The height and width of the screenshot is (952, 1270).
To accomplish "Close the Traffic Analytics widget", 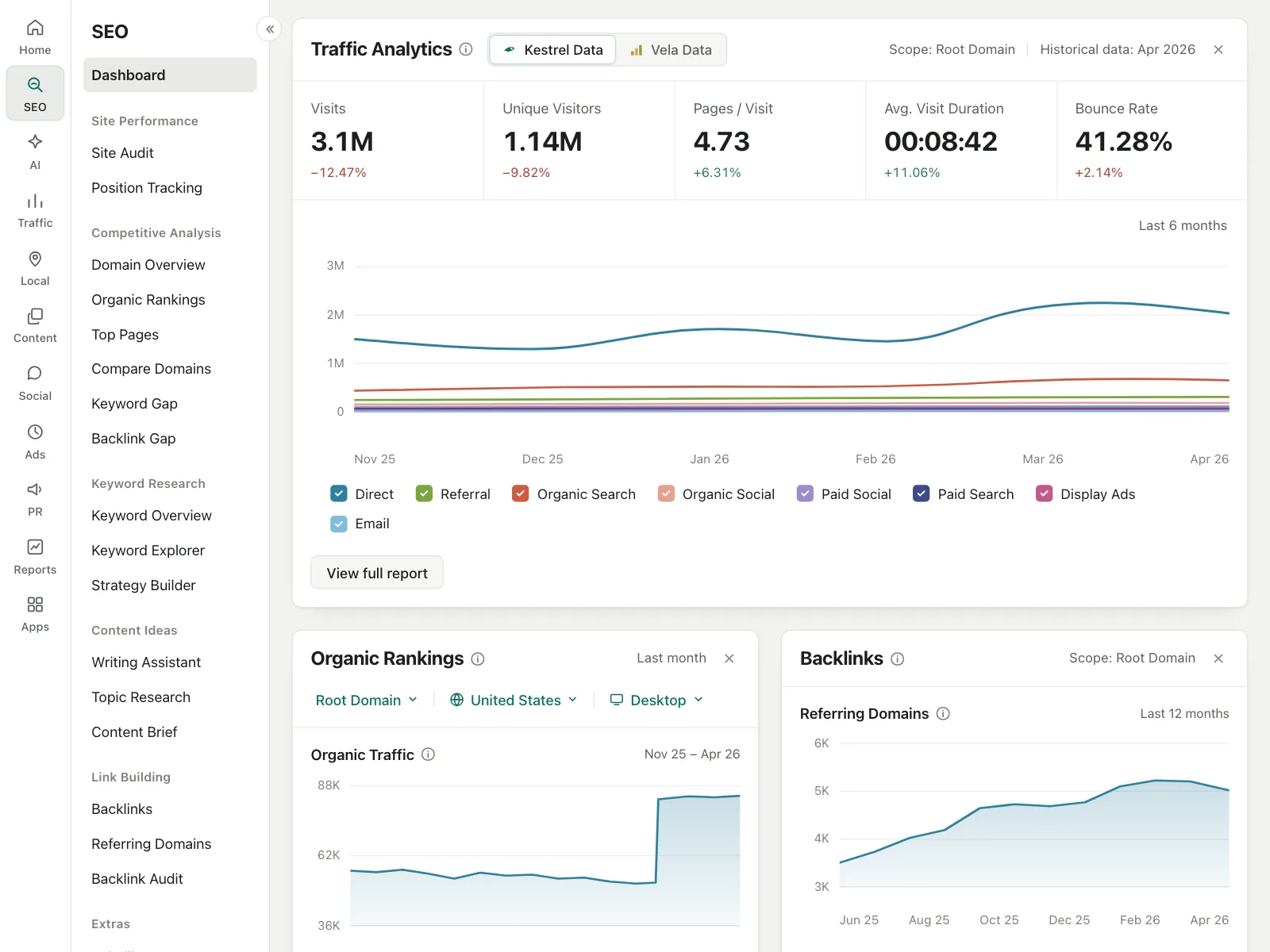I will coord(1218,49).
